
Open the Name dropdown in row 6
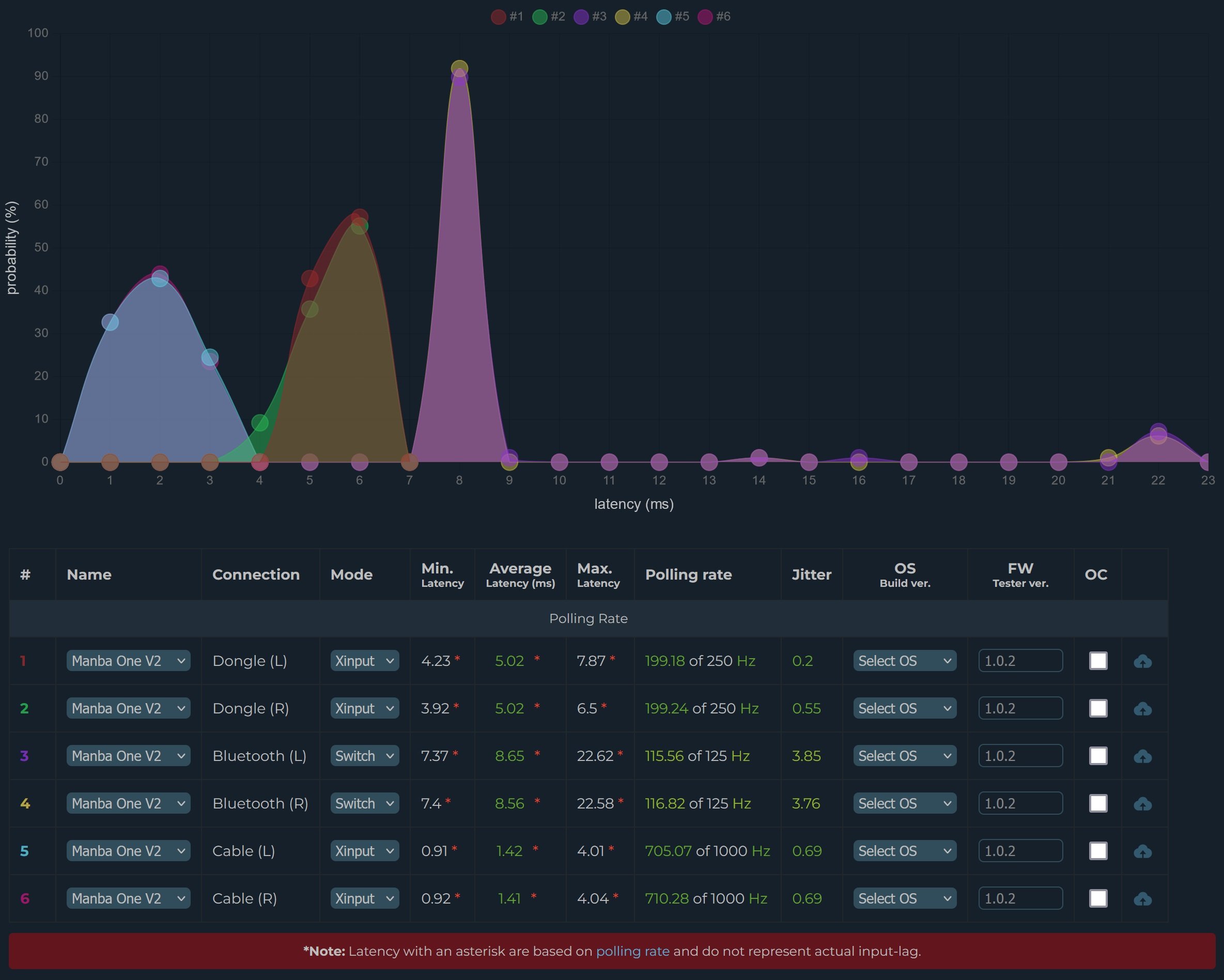pyautogui.click(x=128, y=898)
